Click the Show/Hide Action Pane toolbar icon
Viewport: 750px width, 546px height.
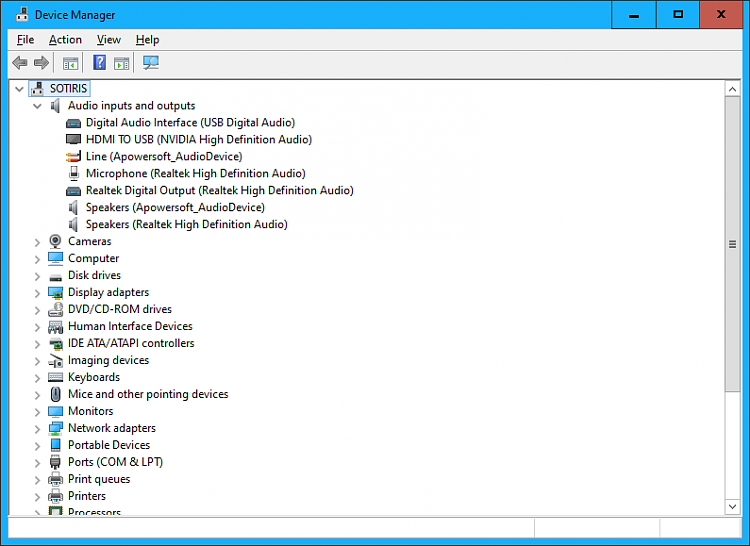pyautogui.click(x=121, y=63)
